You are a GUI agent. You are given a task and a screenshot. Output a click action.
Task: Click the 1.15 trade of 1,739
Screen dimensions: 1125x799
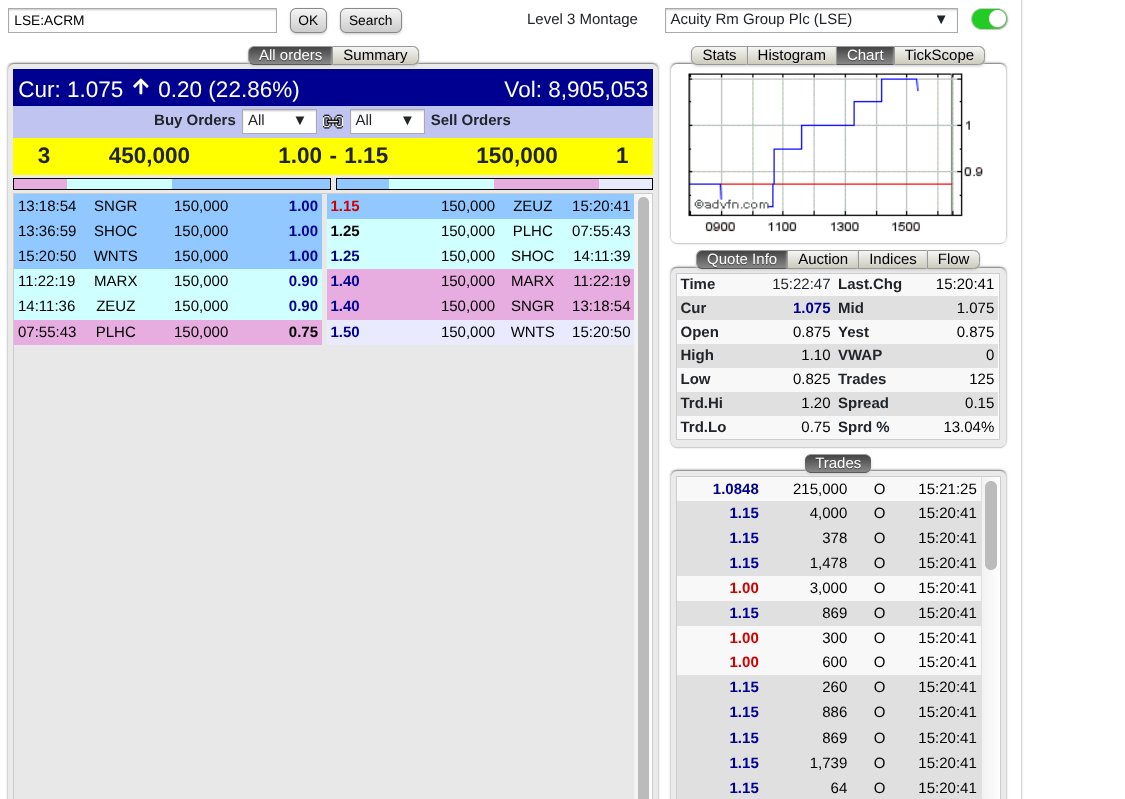(x=829, y=763)
